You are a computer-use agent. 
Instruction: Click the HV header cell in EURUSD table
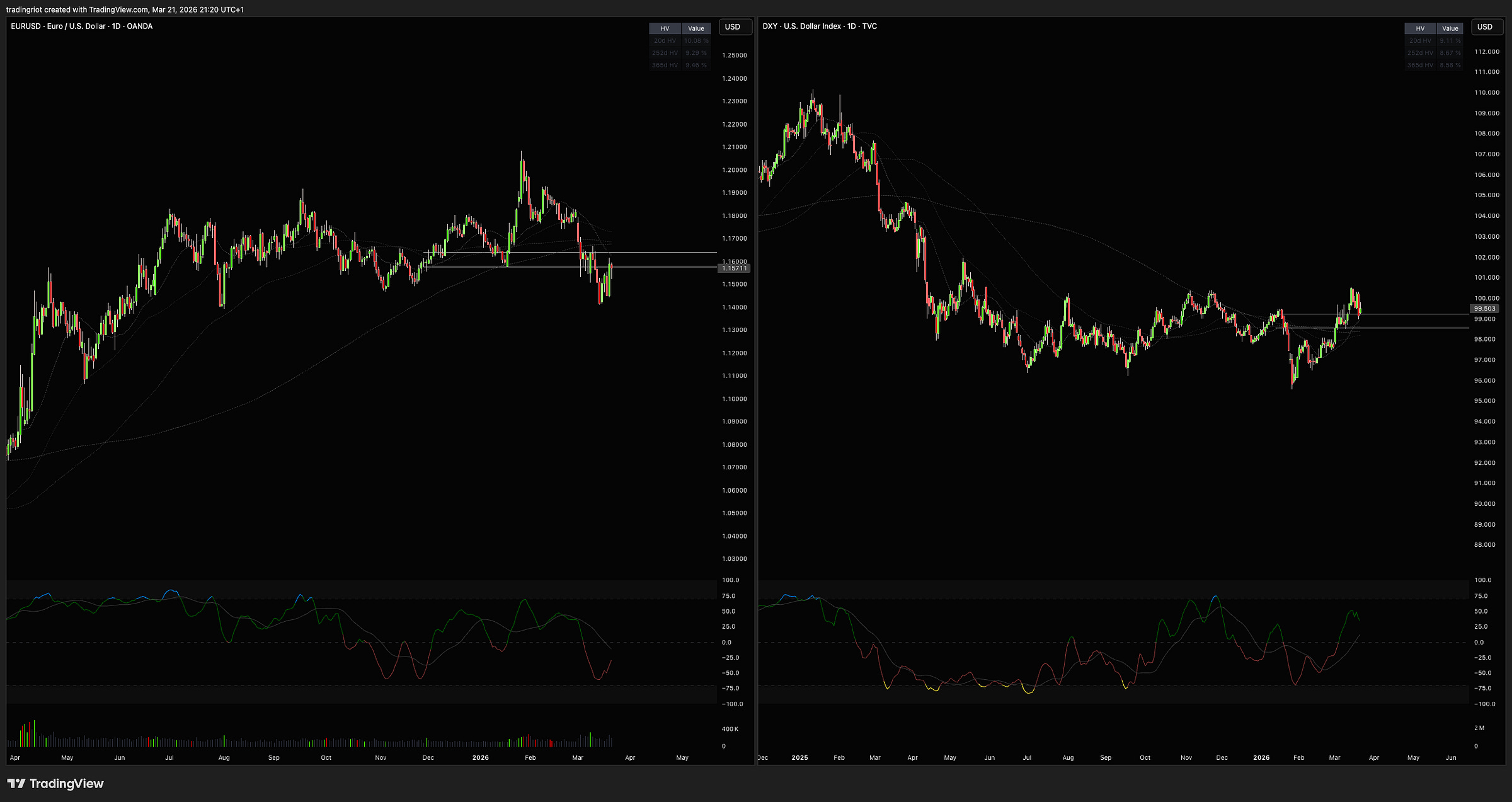coord(665,28)
